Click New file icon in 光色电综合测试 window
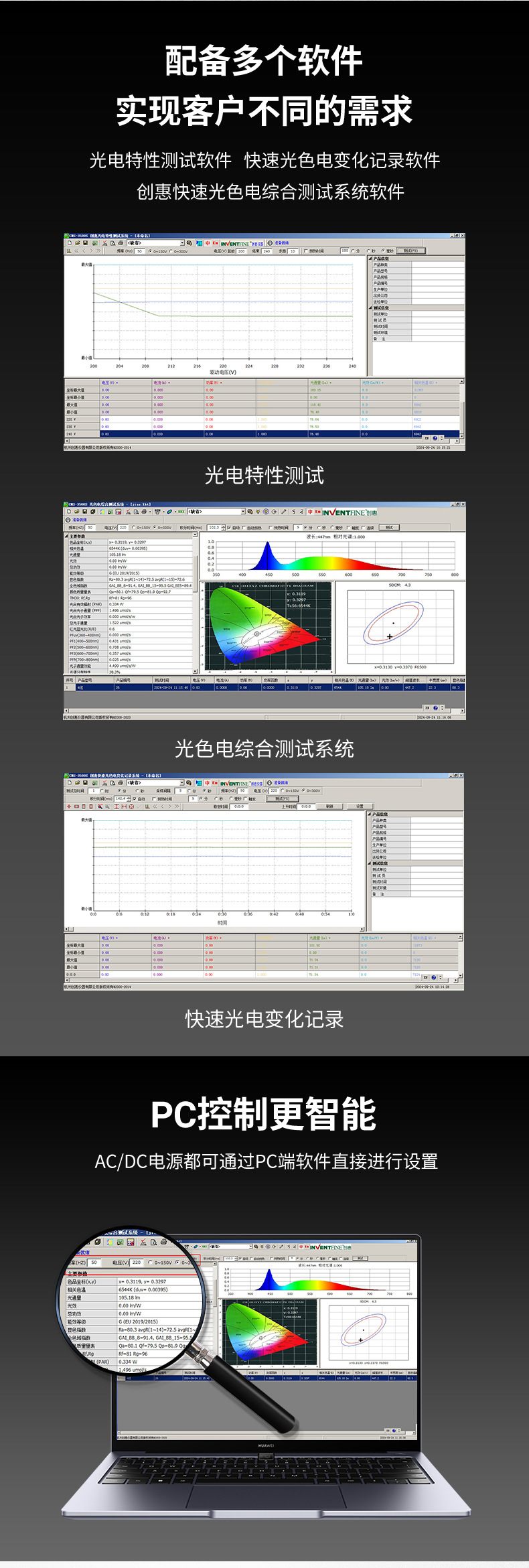This screenshot has height=1568, width=529. (69, 511)
